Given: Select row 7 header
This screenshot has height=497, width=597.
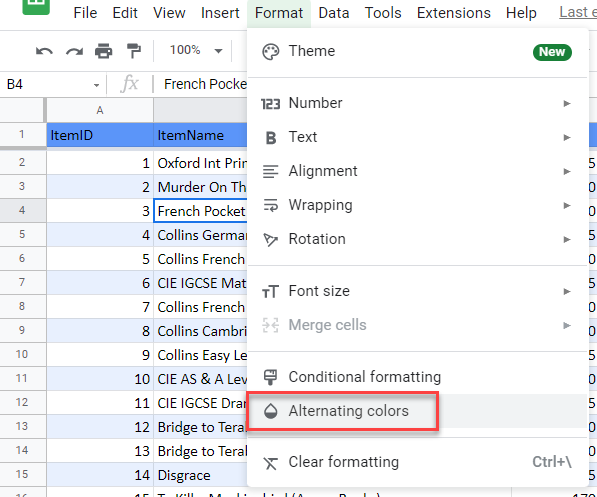Looking at the screenshot, I should (x=22, y=282).
